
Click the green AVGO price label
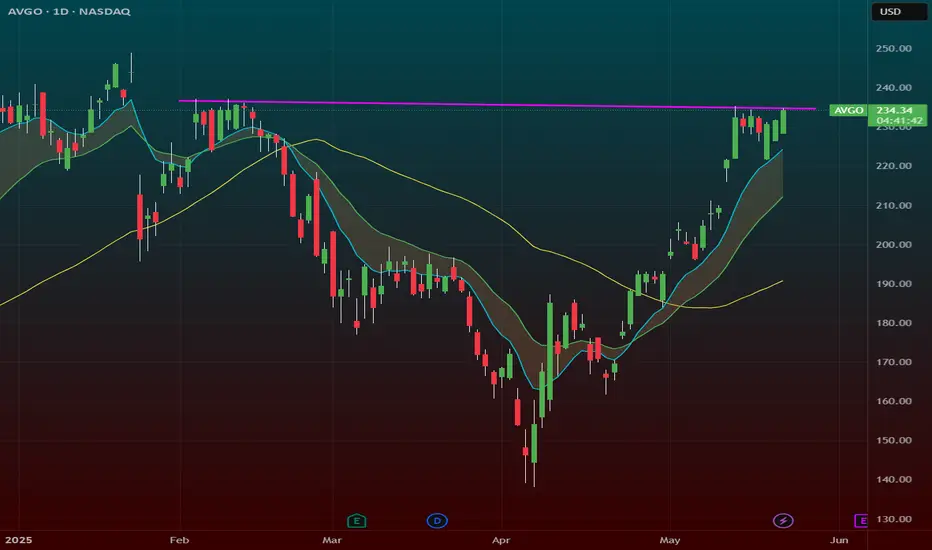tap(848, 110)
